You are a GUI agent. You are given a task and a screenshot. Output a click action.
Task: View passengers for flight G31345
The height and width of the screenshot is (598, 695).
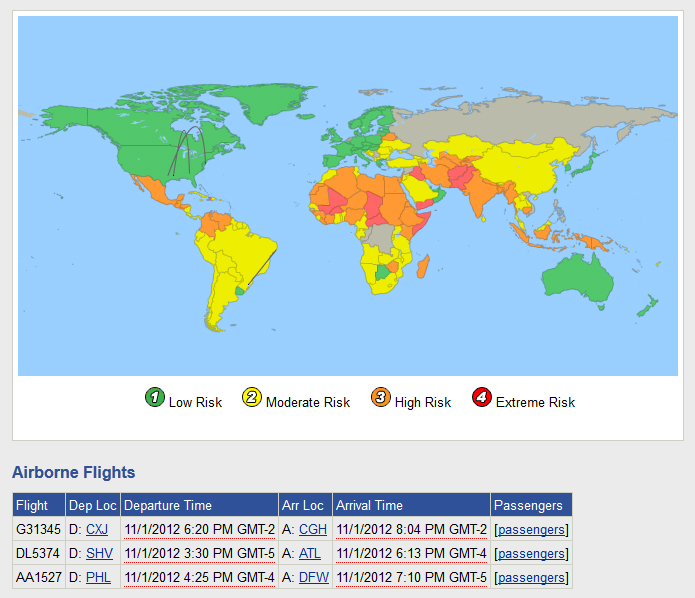(531, 529)
